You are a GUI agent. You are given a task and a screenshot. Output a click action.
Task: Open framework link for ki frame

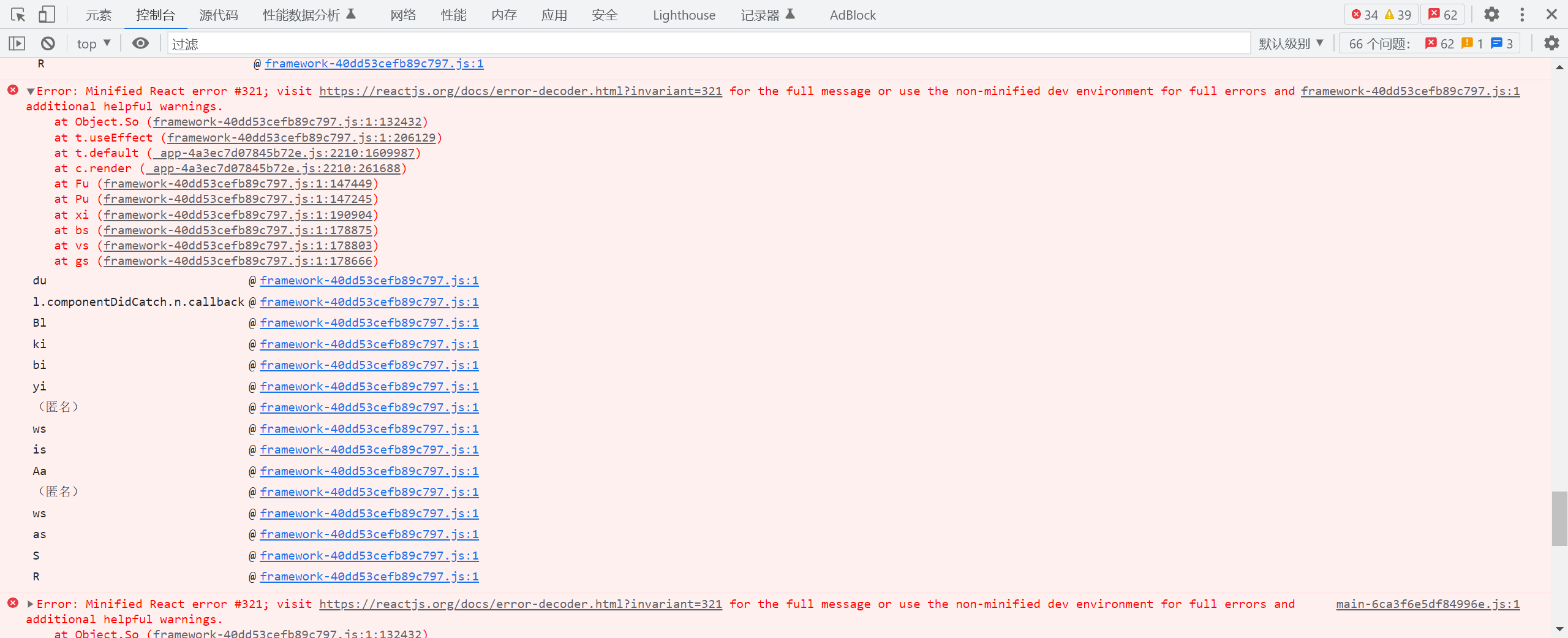pos(369,344)
